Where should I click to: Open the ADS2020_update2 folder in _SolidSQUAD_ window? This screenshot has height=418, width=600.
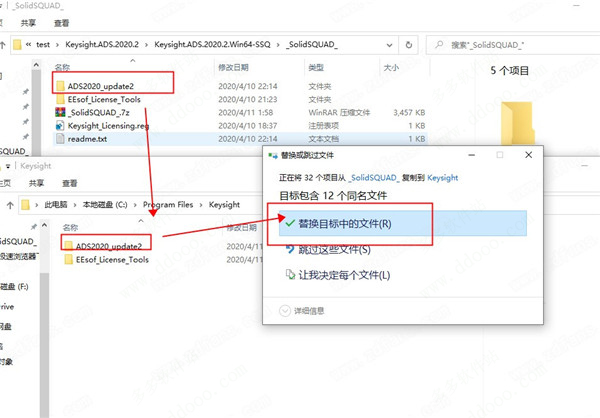click(x=101, y=86)
